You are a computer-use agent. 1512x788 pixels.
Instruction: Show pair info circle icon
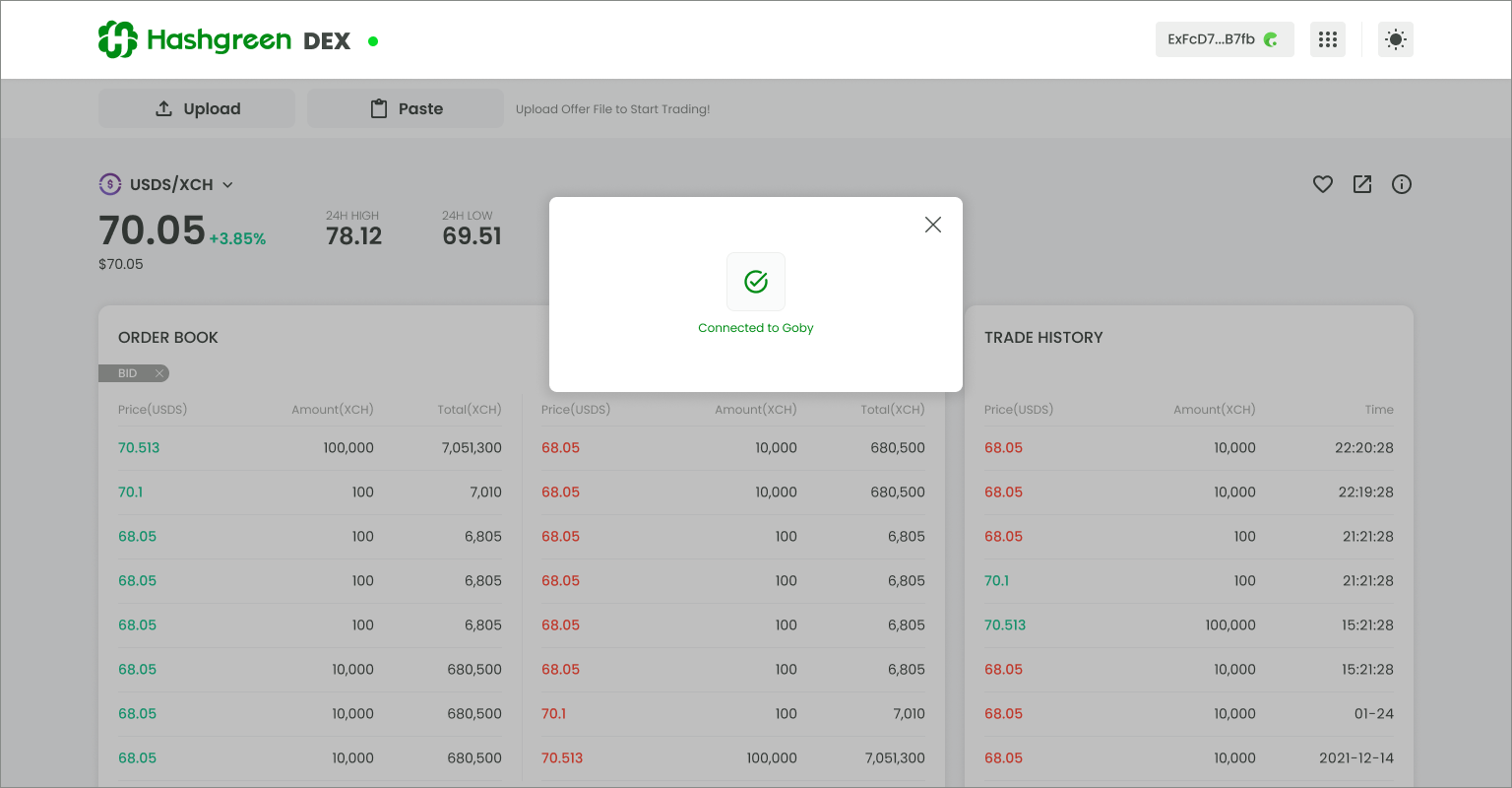click(x=1402, y=184)
